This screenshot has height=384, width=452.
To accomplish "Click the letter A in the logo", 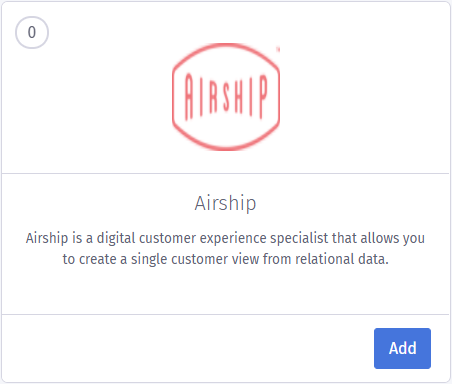I will (189, 97).
